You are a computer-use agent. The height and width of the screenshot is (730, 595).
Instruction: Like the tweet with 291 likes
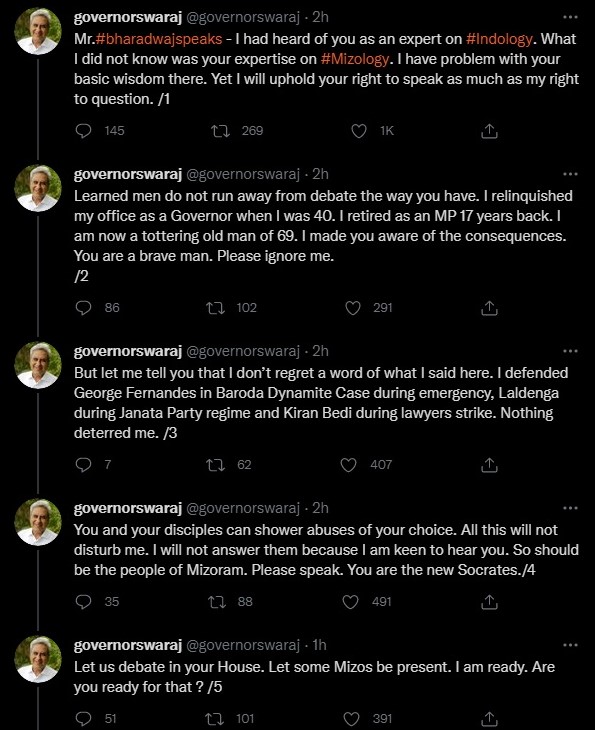click(353, 308)
